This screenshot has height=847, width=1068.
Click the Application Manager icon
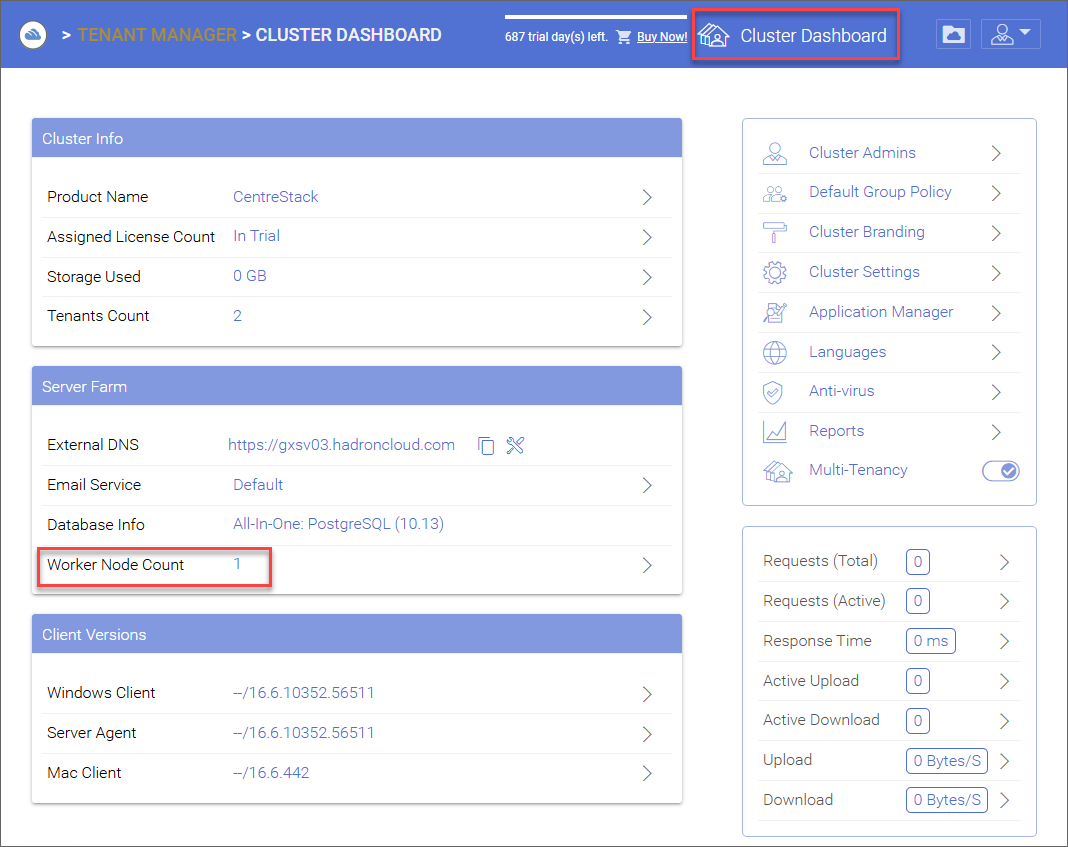coord(774,313)
